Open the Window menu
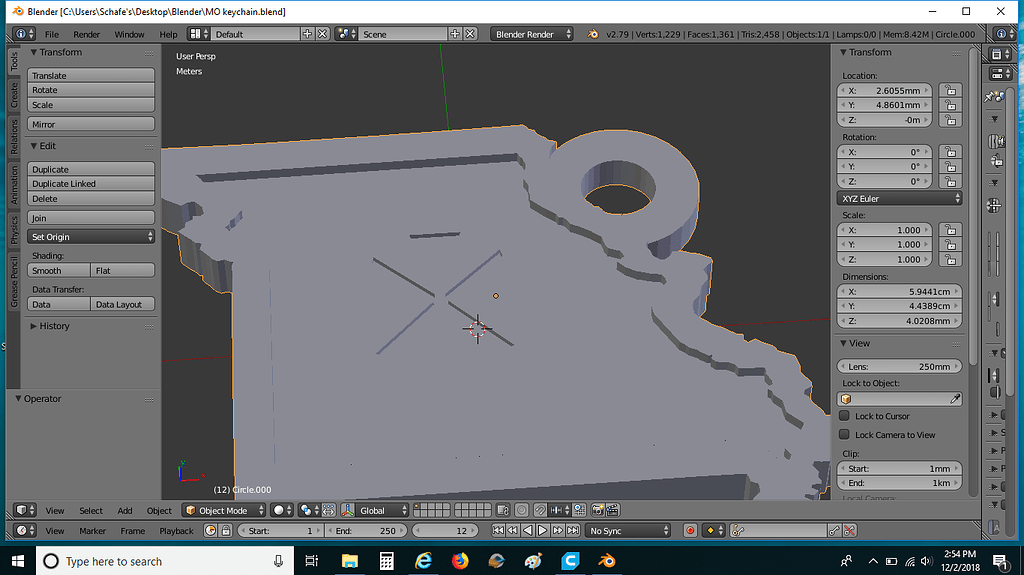1024x575 pixels. (129, 35)
